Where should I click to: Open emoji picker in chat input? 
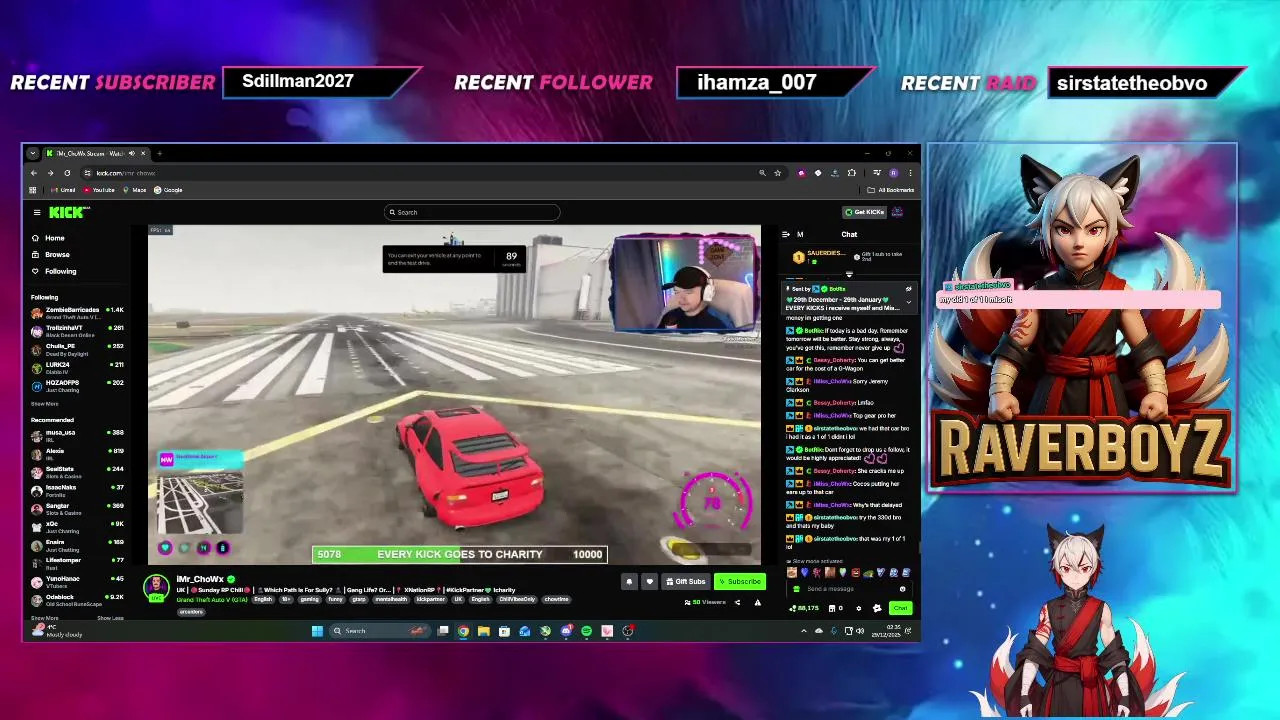point(902,589)
